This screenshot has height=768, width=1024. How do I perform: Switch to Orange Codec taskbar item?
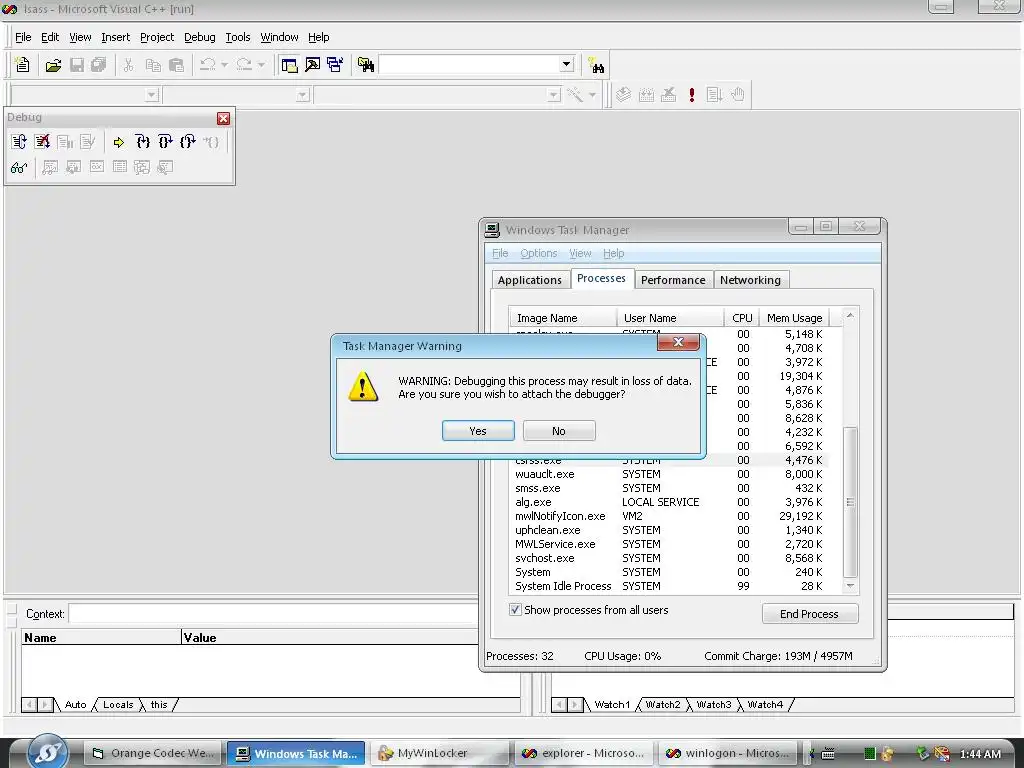click(153, 753)
